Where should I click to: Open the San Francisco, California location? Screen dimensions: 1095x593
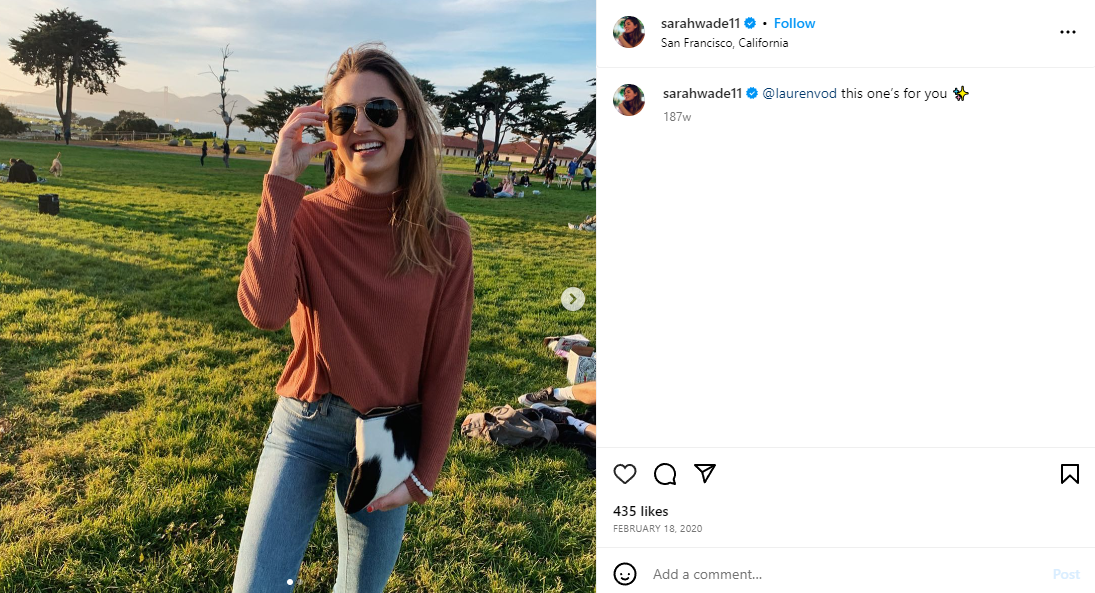click(724, 43)
